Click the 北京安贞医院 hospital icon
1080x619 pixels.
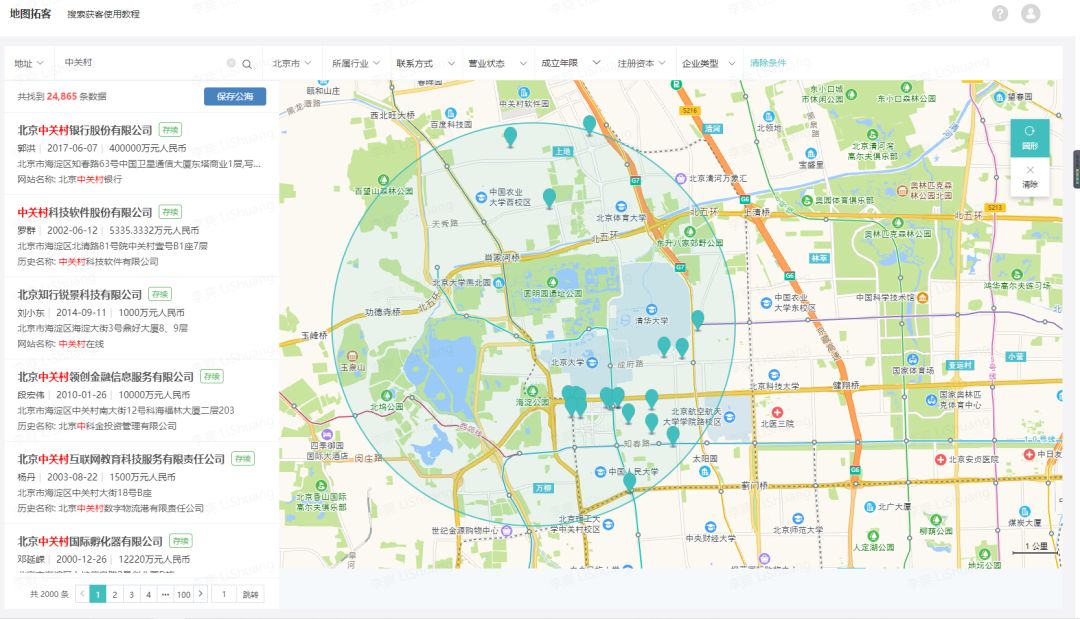940,459
